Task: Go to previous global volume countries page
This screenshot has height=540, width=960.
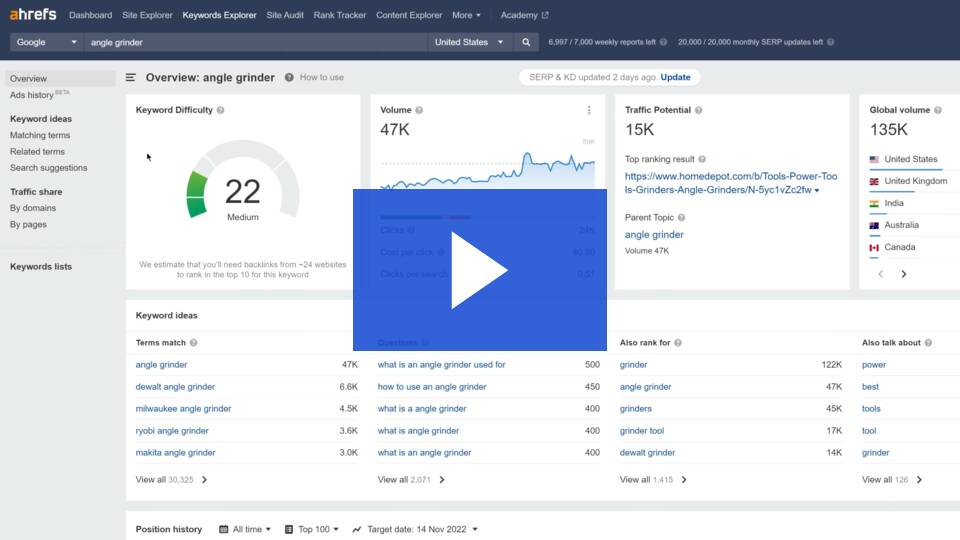Action: tap(880, 274)
